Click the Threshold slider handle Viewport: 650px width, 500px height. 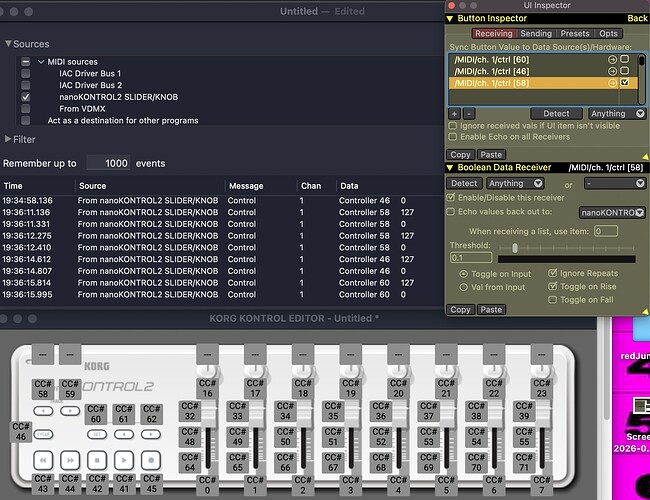514,248
